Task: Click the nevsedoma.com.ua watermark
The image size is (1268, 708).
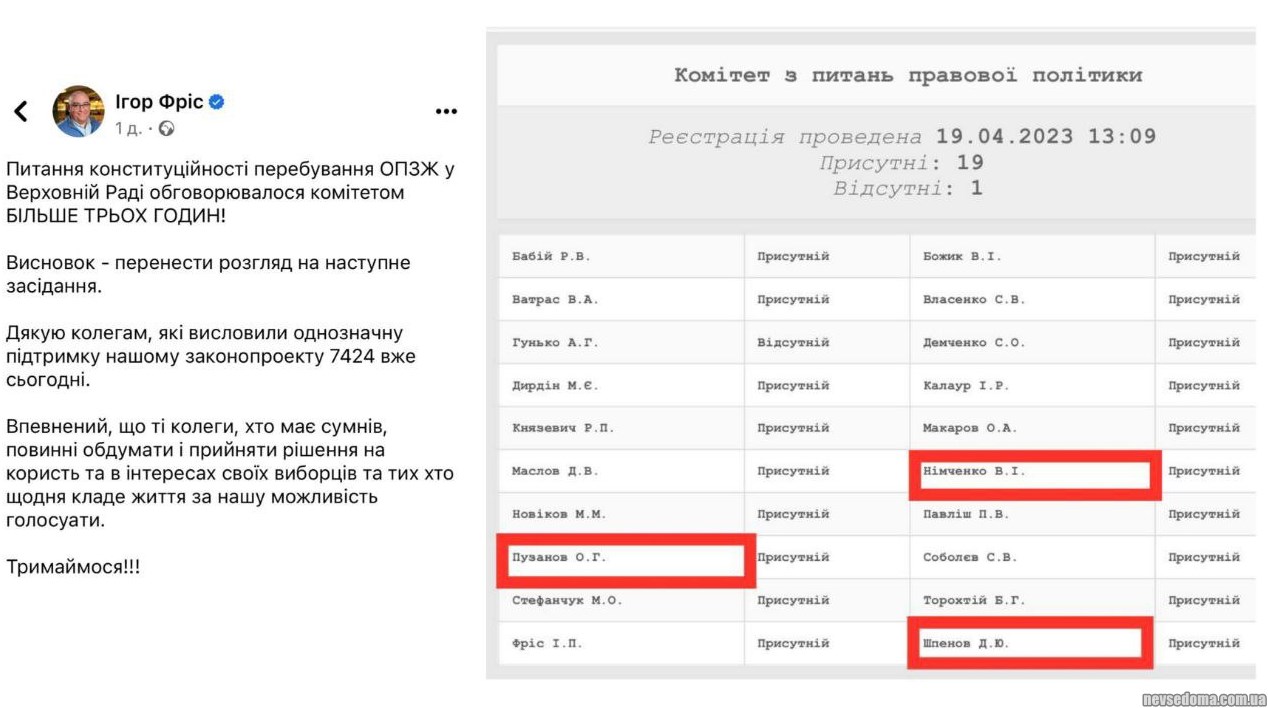Action: pyautogui.click(x=1203, y=699)
